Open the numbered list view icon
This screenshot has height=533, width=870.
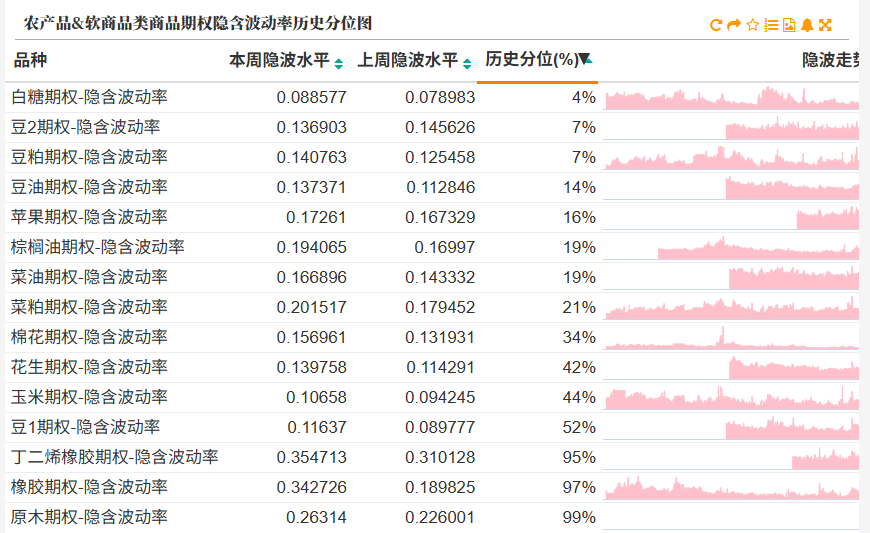point(771,25)
